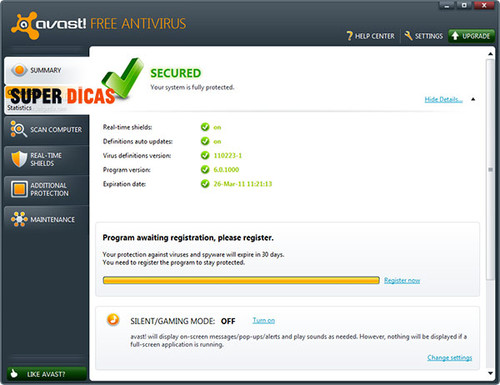This screenshot has width=500, height=385.
Task: Open the Scan Computer section
Action: (x=47, y=130)
